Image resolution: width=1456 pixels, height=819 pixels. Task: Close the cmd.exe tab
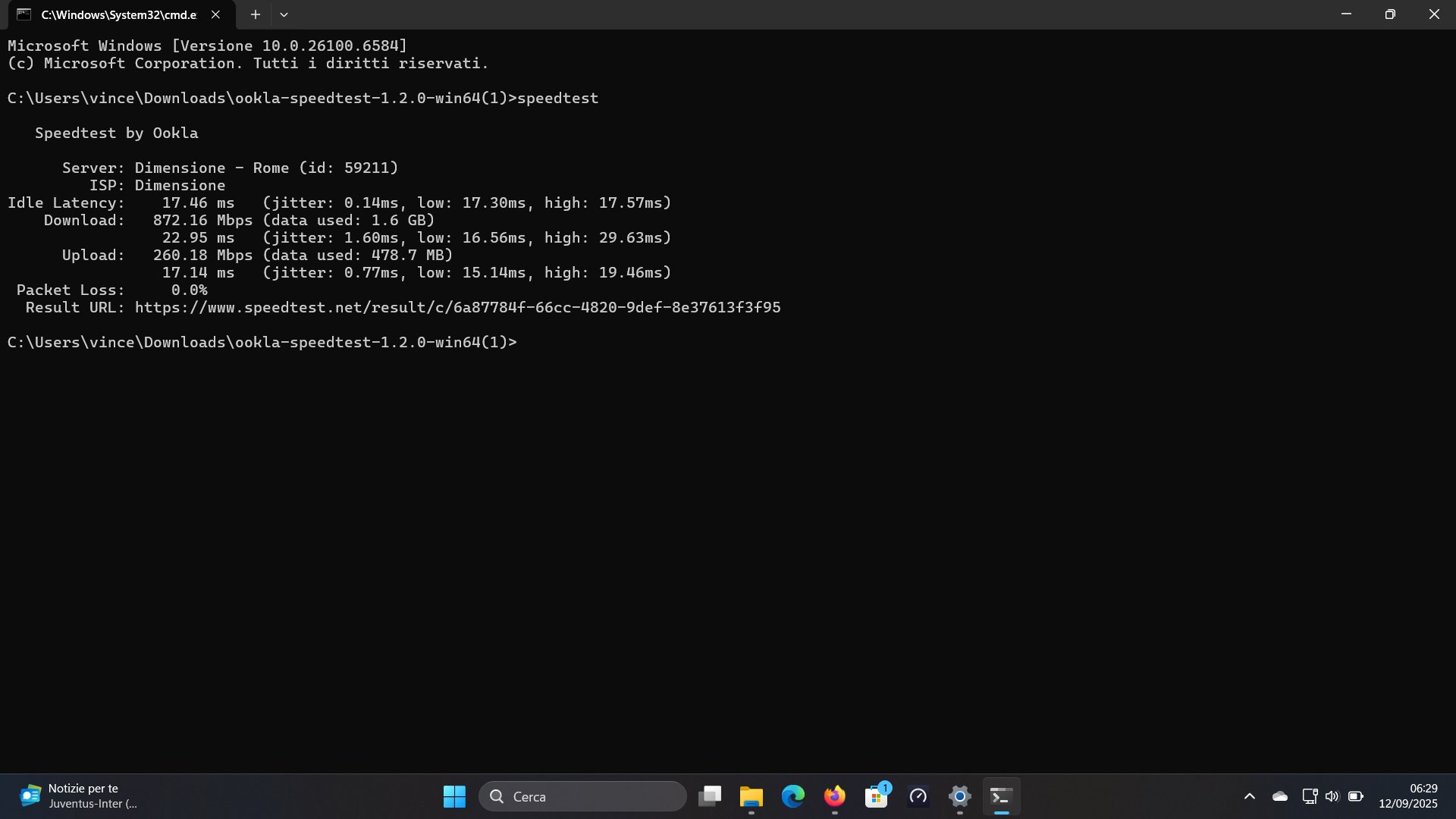coord(215,14)
